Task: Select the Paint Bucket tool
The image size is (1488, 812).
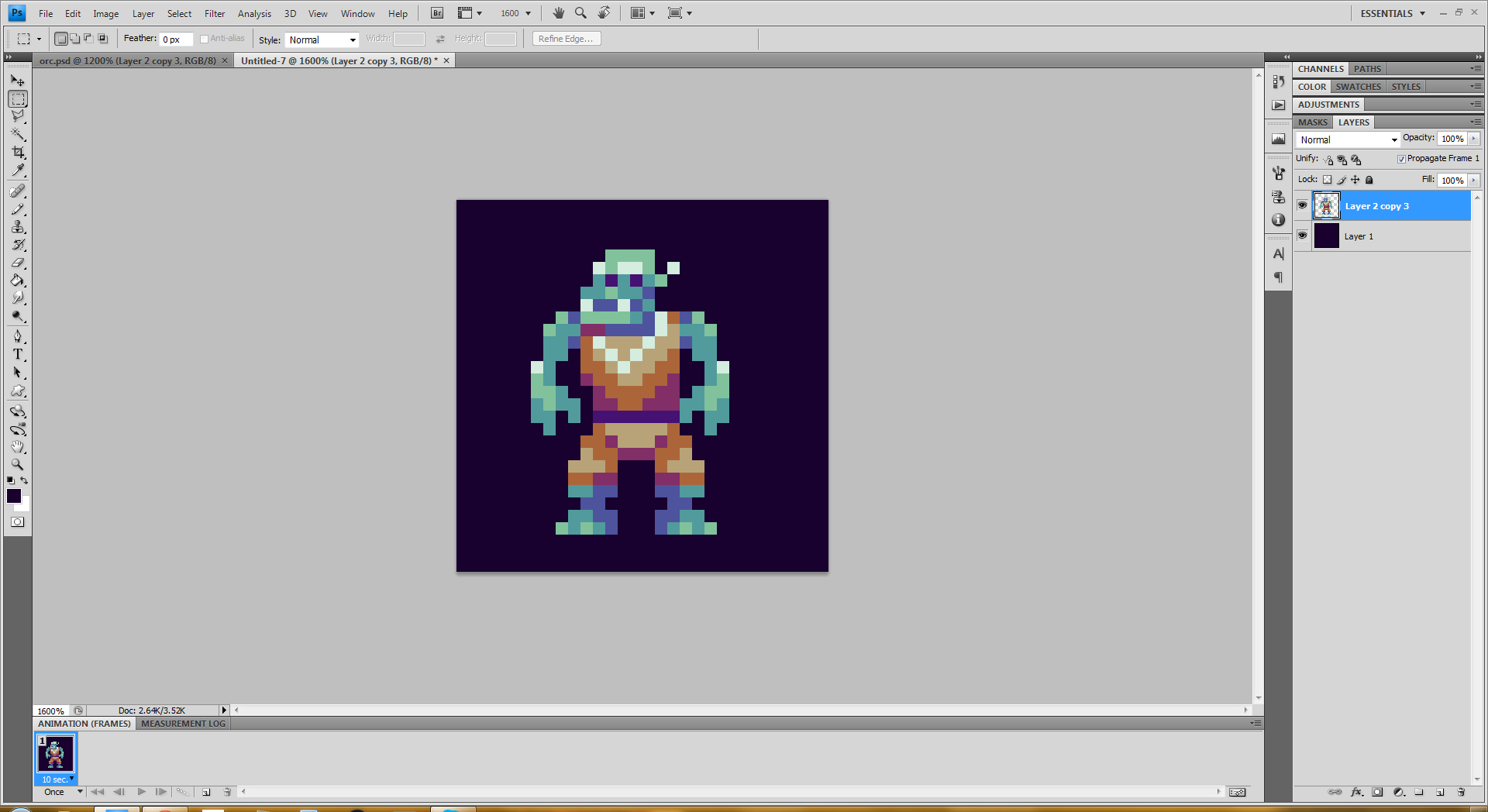Action: [18, 280]
